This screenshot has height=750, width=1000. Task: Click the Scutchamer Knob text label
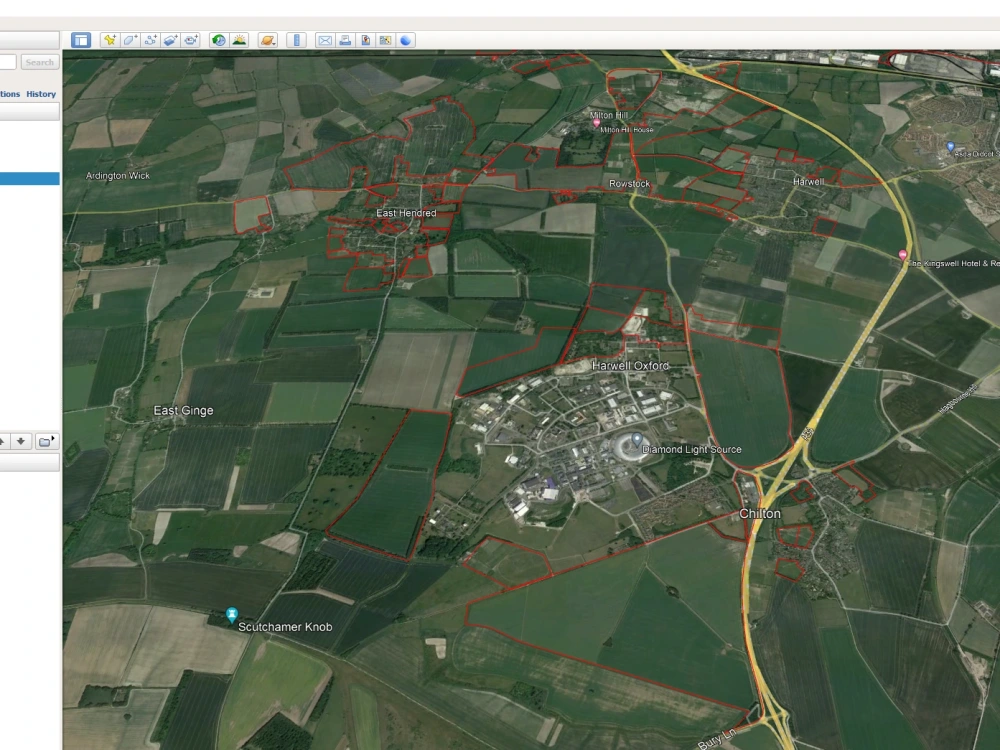(285, 627)
